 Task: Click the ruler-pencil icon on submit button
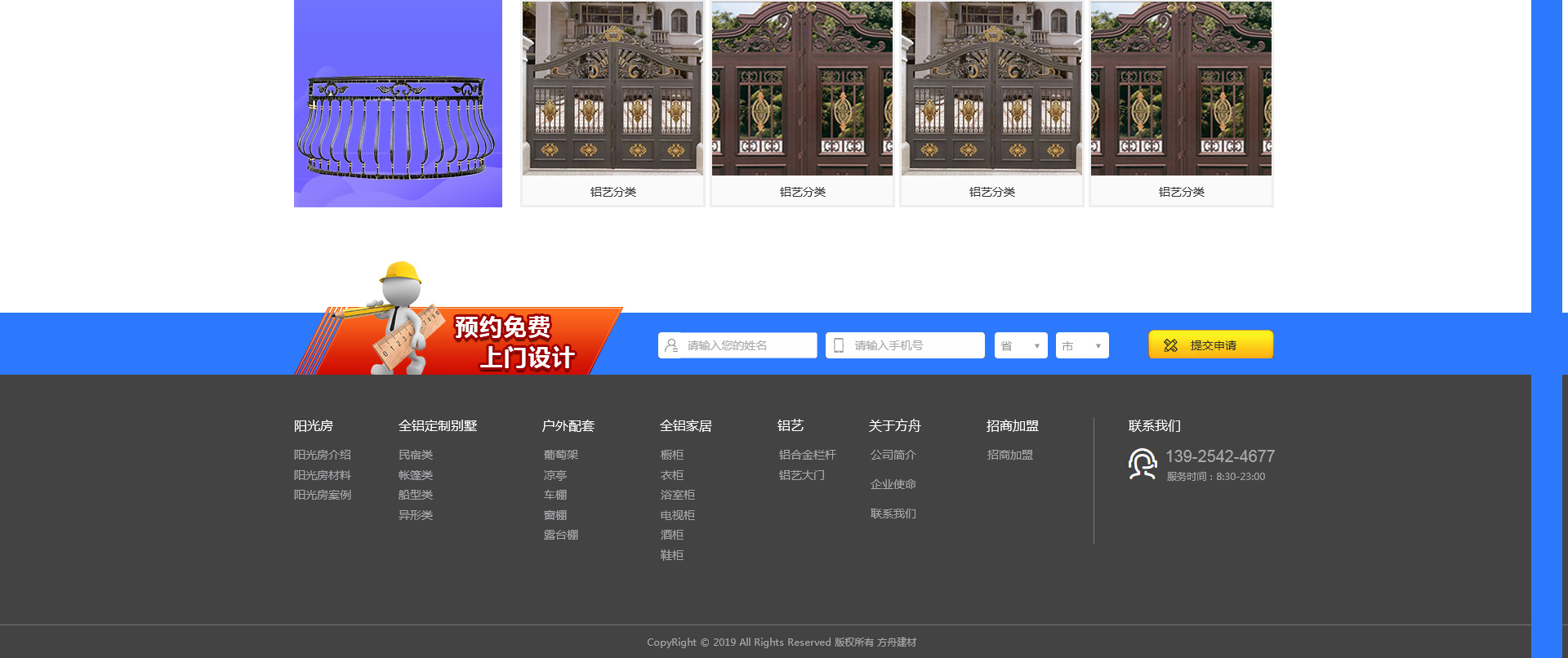1170,345
